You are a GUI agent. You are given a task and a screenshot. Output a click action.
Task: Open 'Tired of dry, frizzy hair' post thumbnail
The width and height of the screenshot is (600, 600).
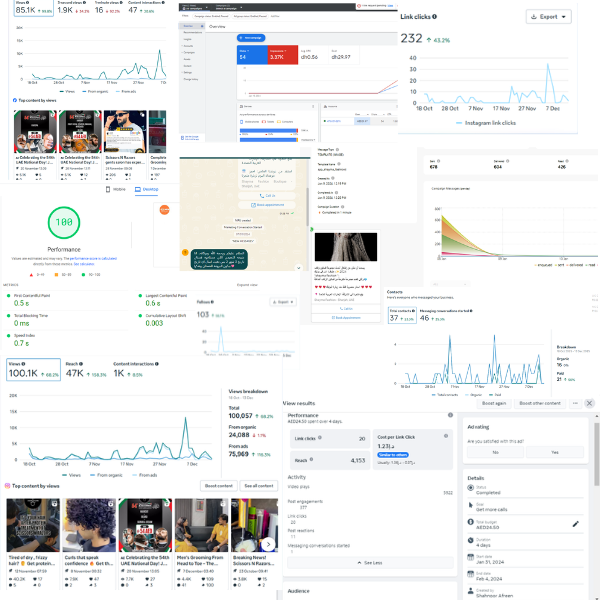tap(33, 525)
